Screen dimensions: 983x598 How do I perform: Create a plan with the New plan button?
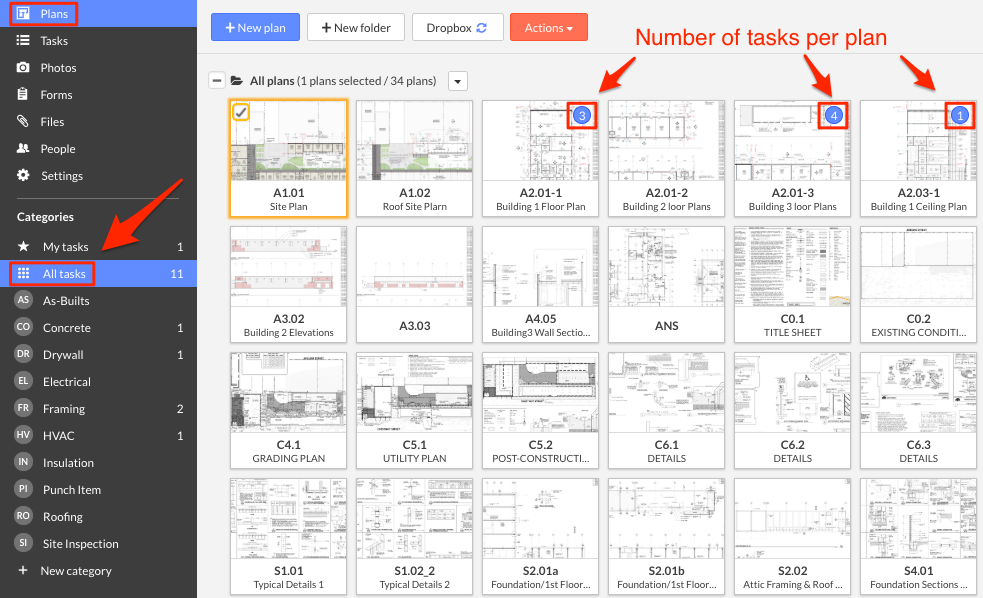[x=255, y=27]
